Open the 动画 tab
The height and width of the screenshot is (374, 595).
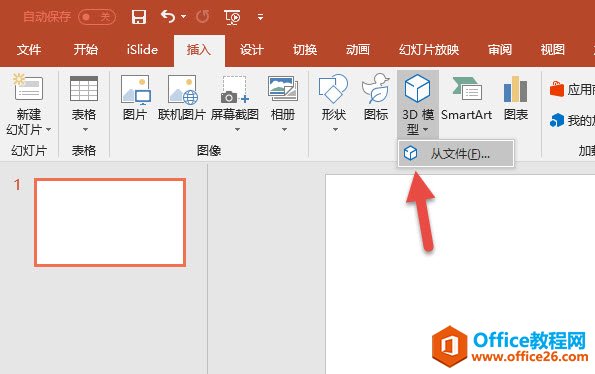click(x=357, y=50)
